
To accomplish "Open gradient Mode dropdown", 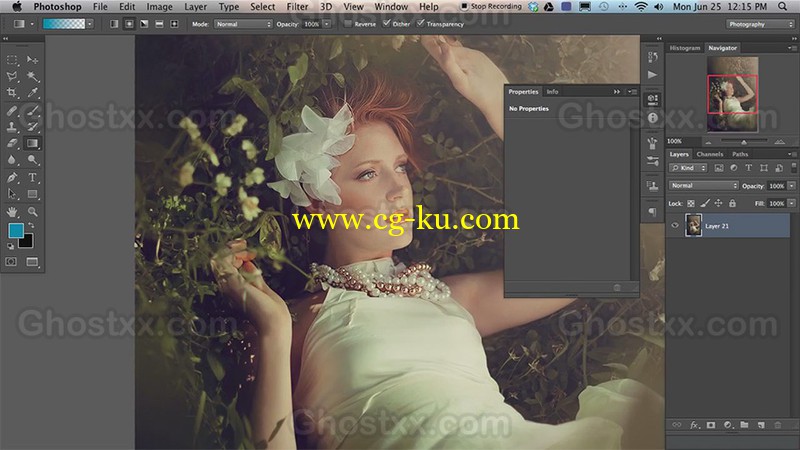I will (243, 24).
